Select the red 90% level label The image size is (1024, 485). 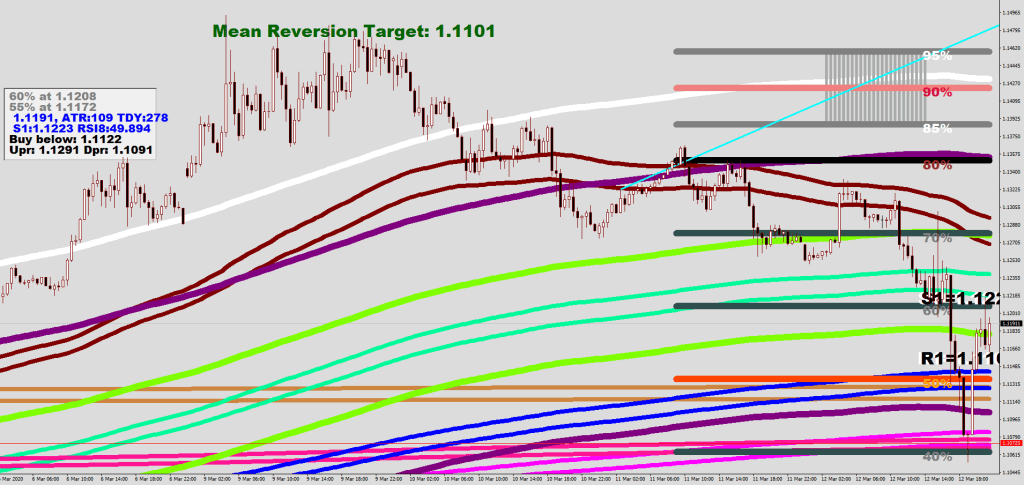tap(936, 92)
